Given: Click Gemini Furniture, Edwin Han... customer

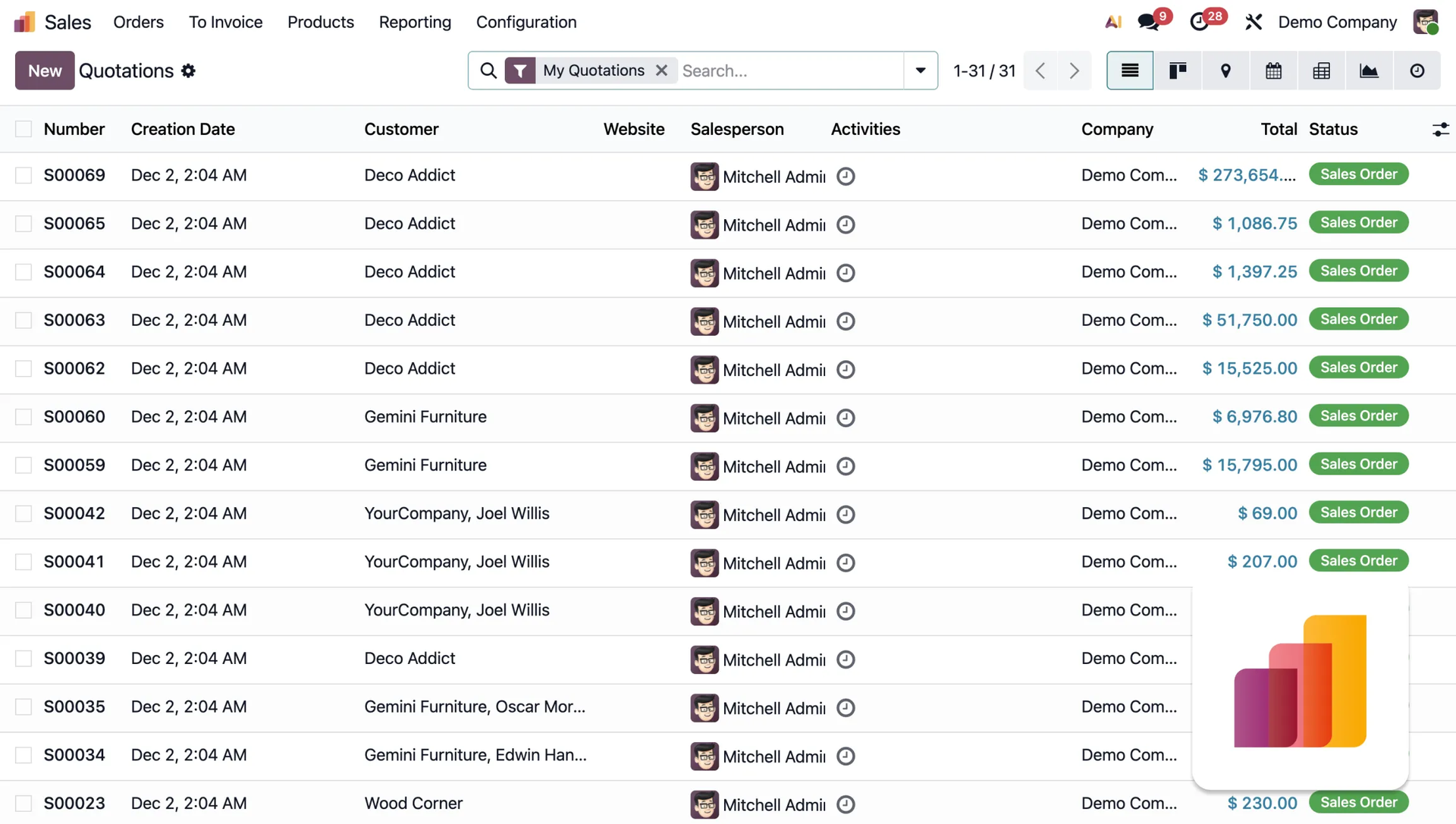Looking at the screenshot, I should pyautogui.click(x=475, y=755).
